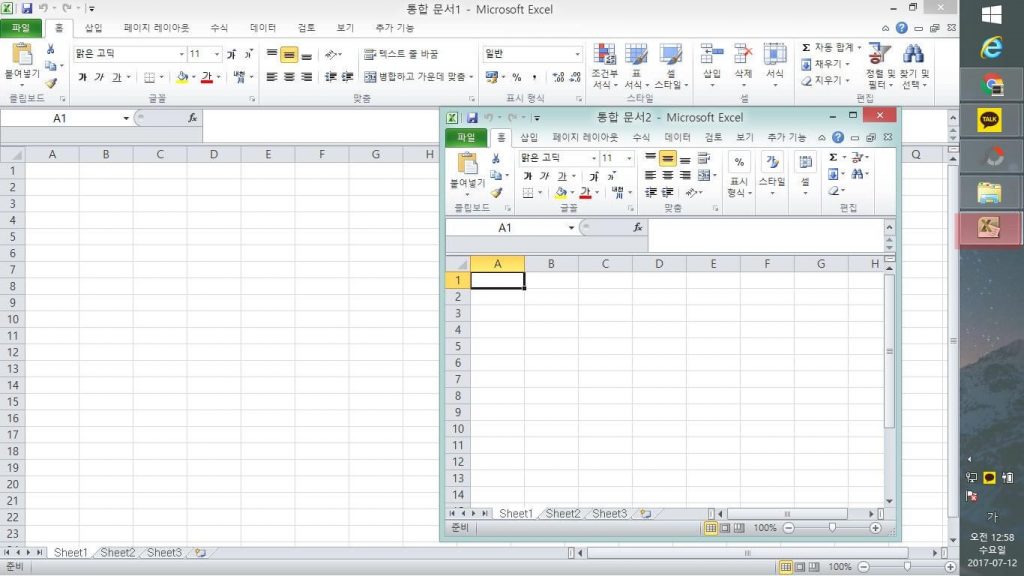The height and width of the screenshot is (576, 1024).
Task: Click Cut scissors icon in 통합 문서2
Action: click(496, 159)
